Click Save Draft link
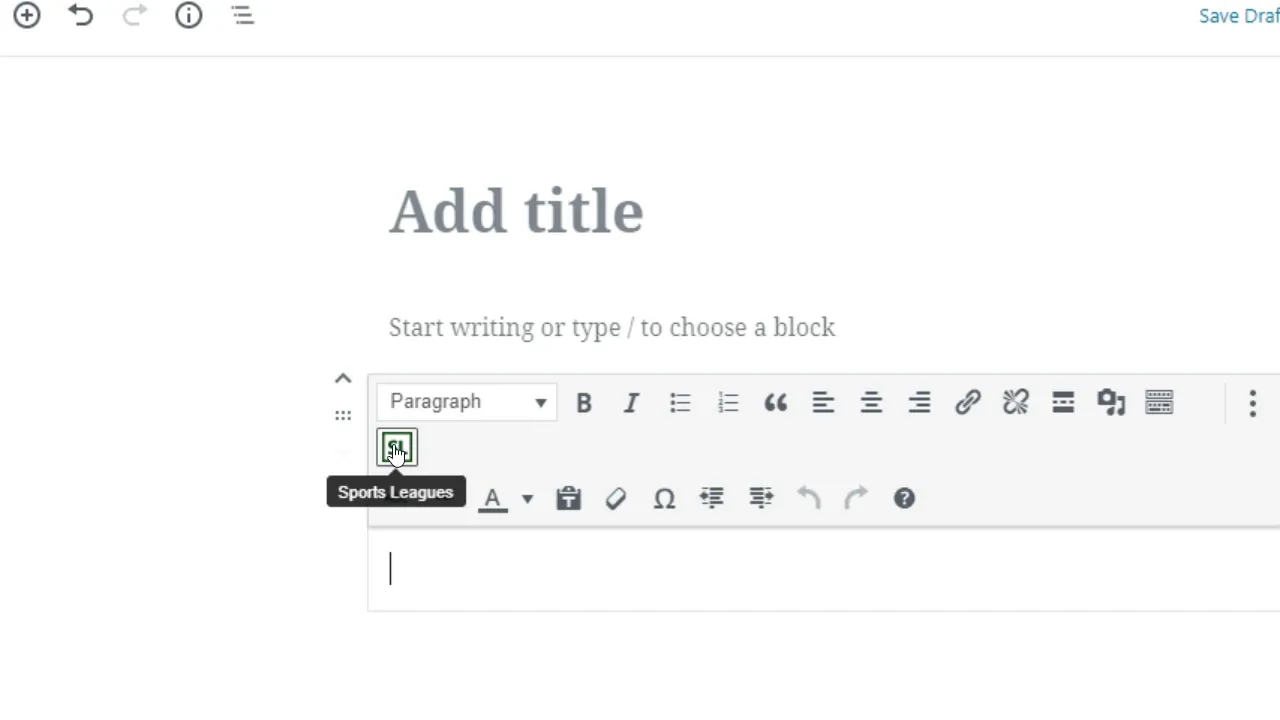 tap(1239, 16)
